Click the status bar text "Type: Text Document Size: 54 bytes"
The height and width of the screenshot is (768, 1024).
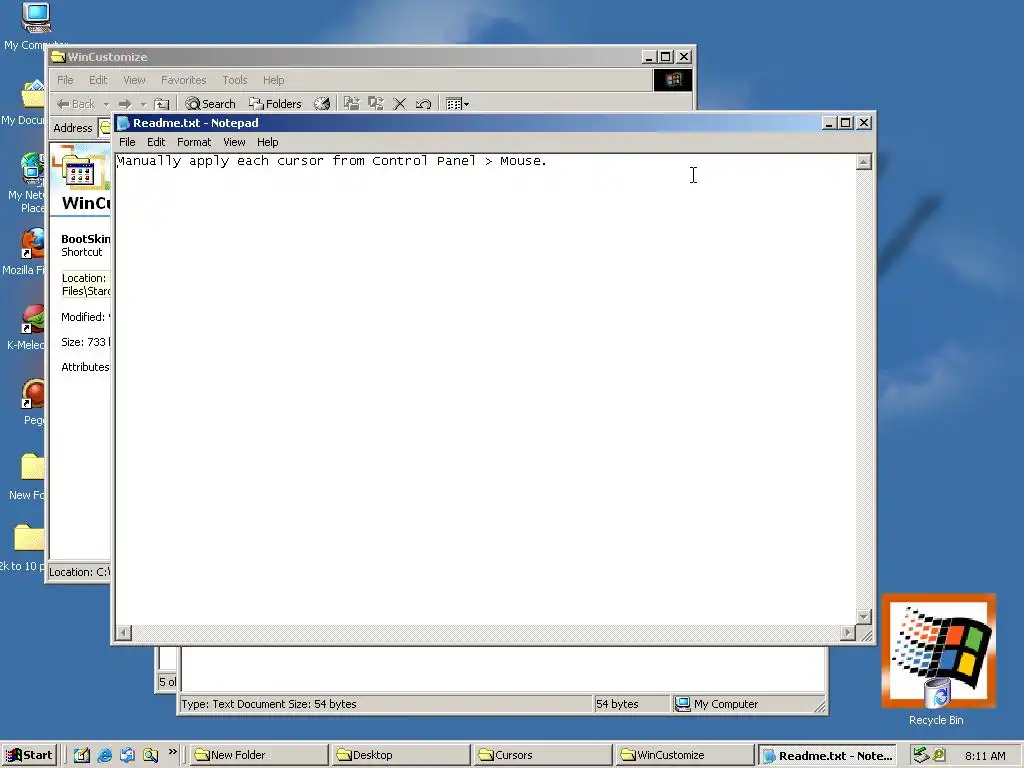(x=269, y=704)
